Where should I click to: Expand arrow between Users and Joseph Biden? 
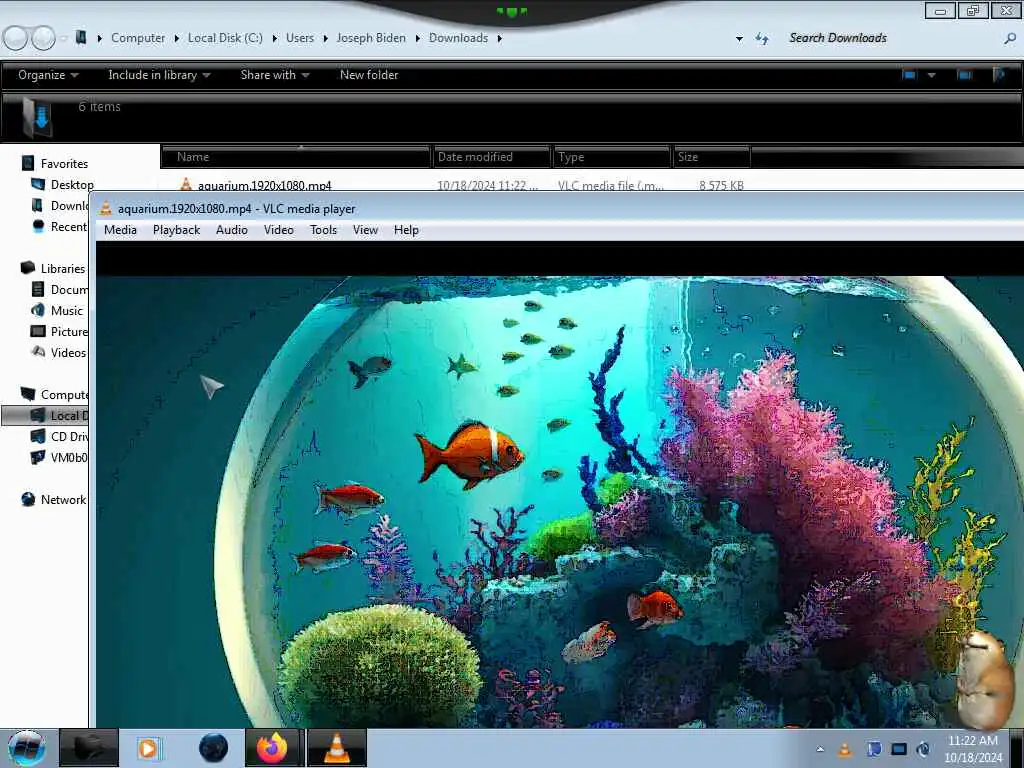pyautogui.click(x=325, y=39)
